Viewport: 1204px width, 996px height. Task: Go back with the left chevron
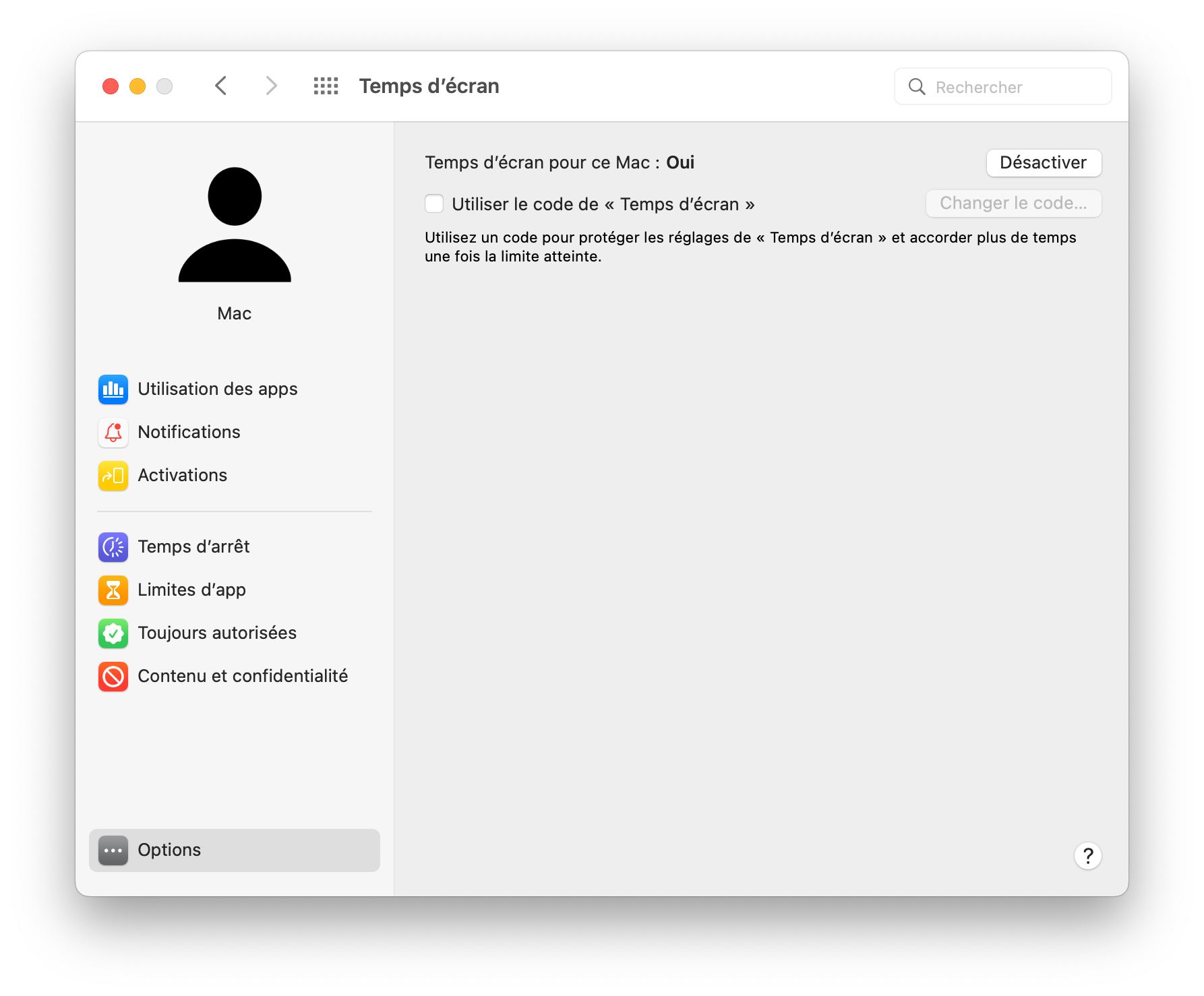(220, 86)
